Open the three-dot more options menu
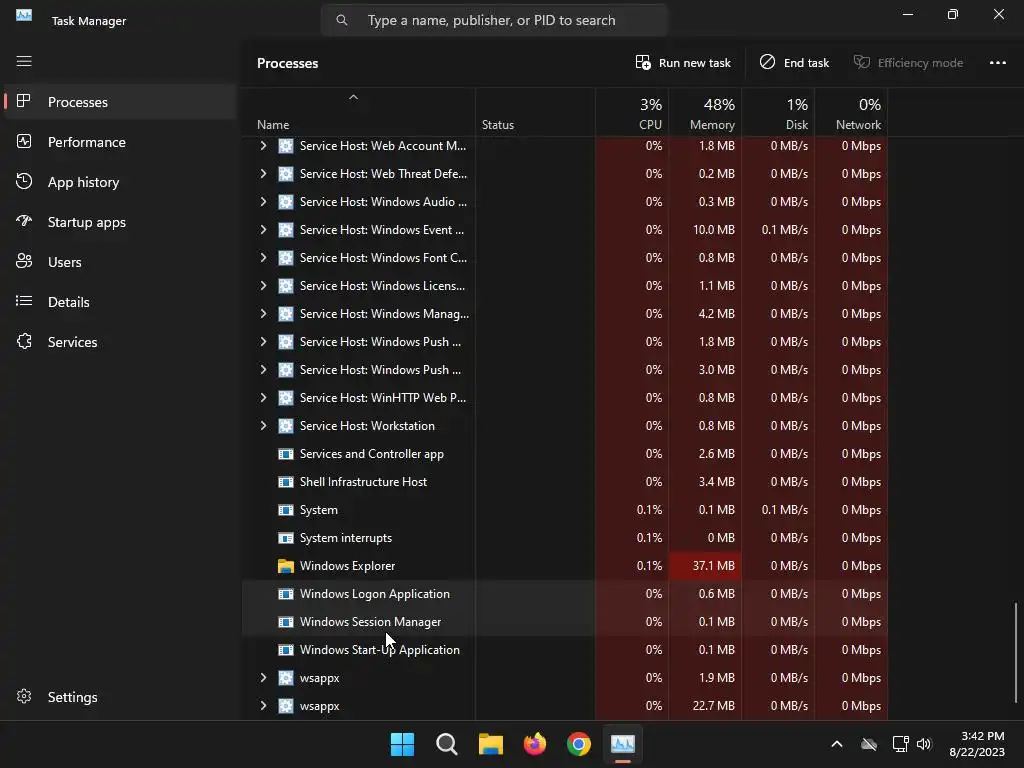 tap(997, 63)
